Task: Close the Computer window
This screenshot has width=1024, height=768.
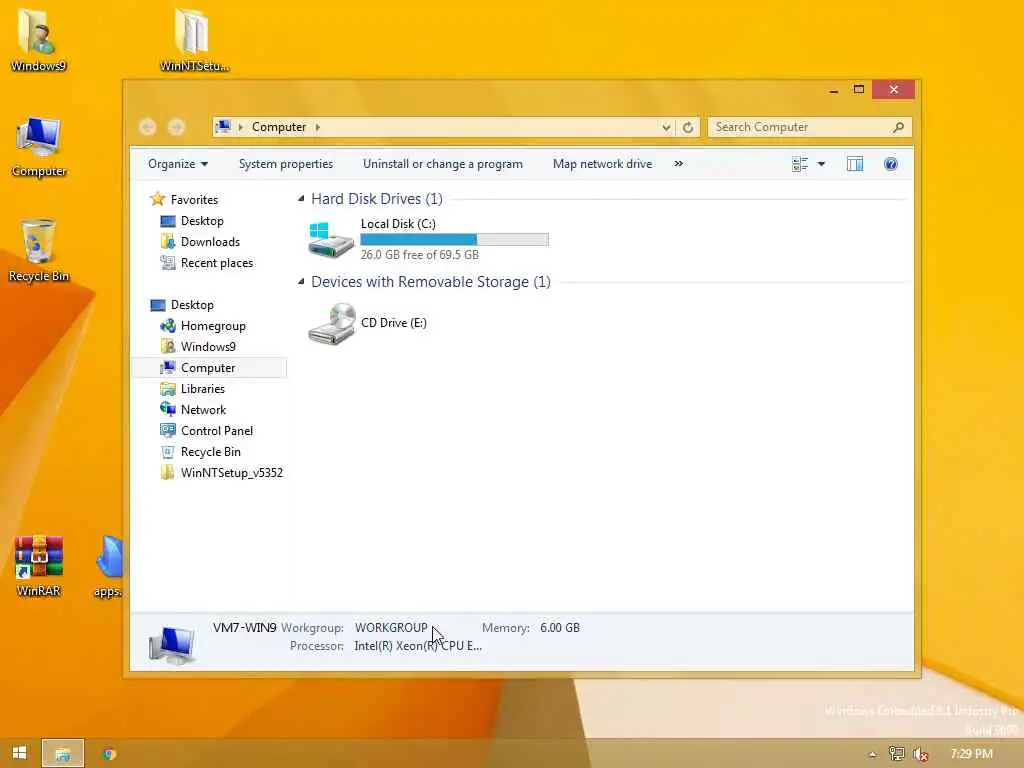Action: [893, 89]
